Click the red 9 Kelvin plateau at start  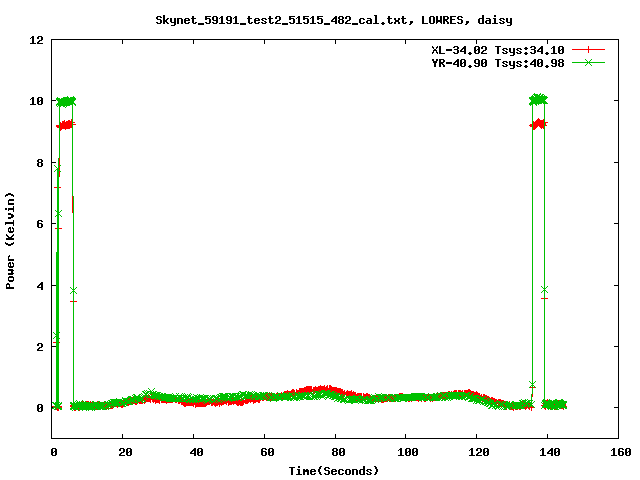[66, 125]
